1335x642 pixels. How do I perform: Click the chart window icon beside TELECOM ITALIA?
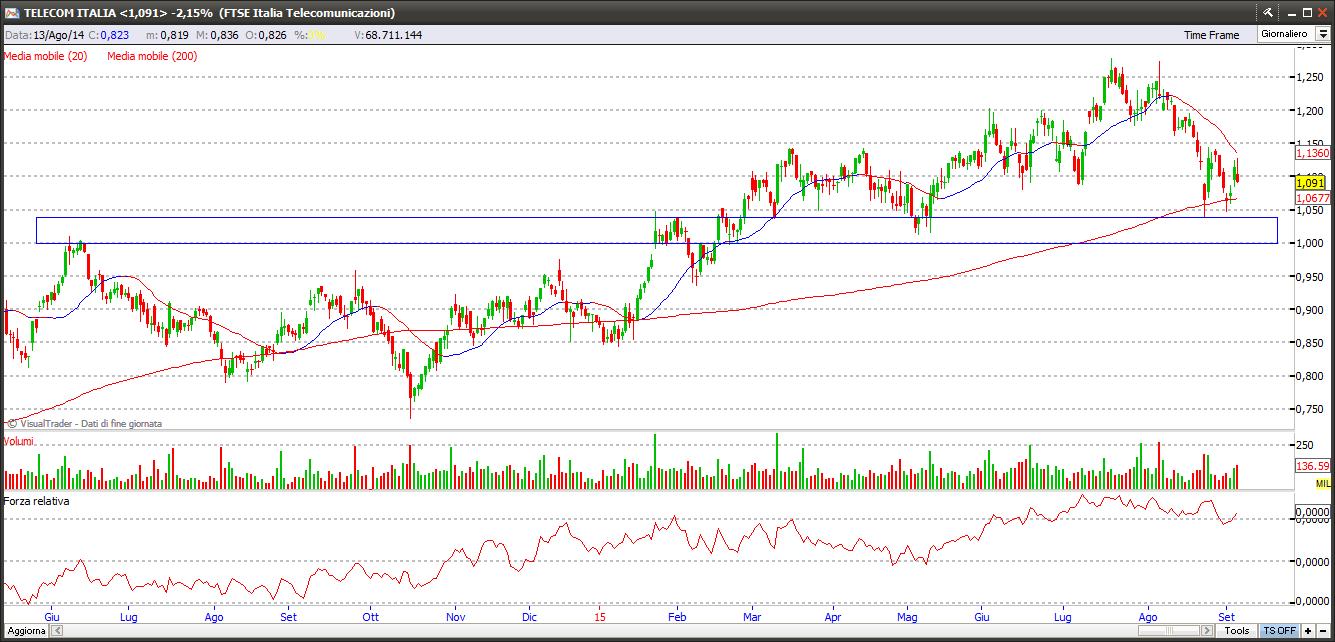[12, 13]
